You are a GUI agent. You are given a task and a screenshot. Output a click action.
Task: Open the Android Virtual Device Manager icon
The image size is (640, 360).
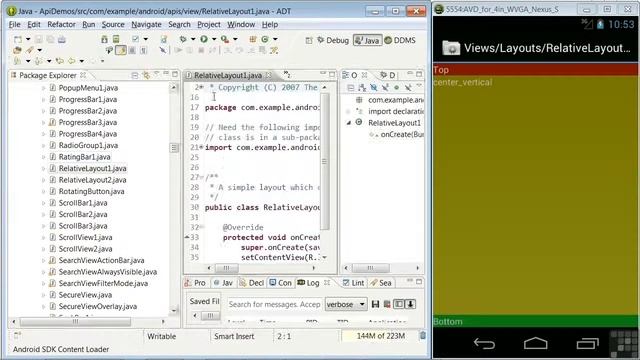116,39
